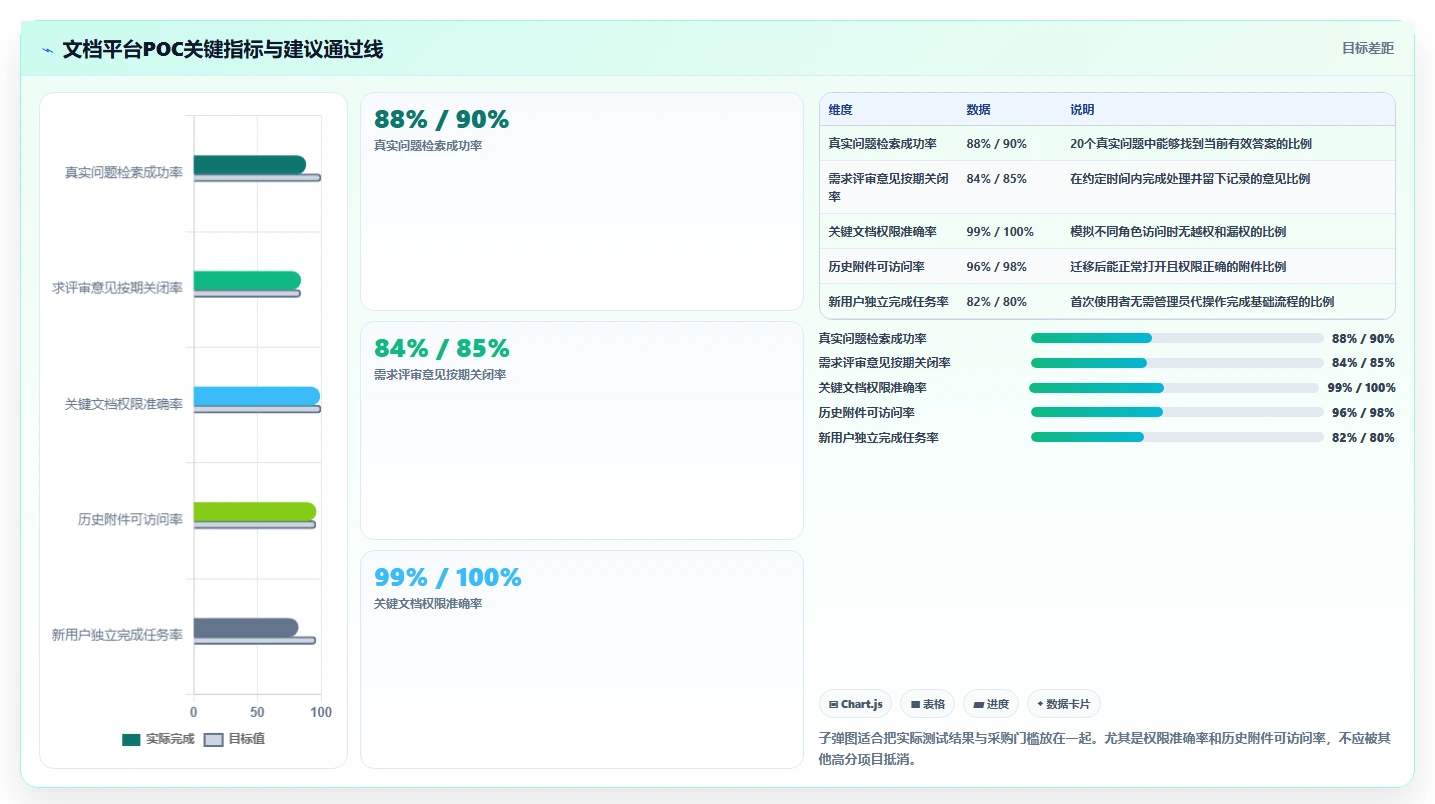Click table value 82% / 80%
The image size is (1435, 804).
996,302
